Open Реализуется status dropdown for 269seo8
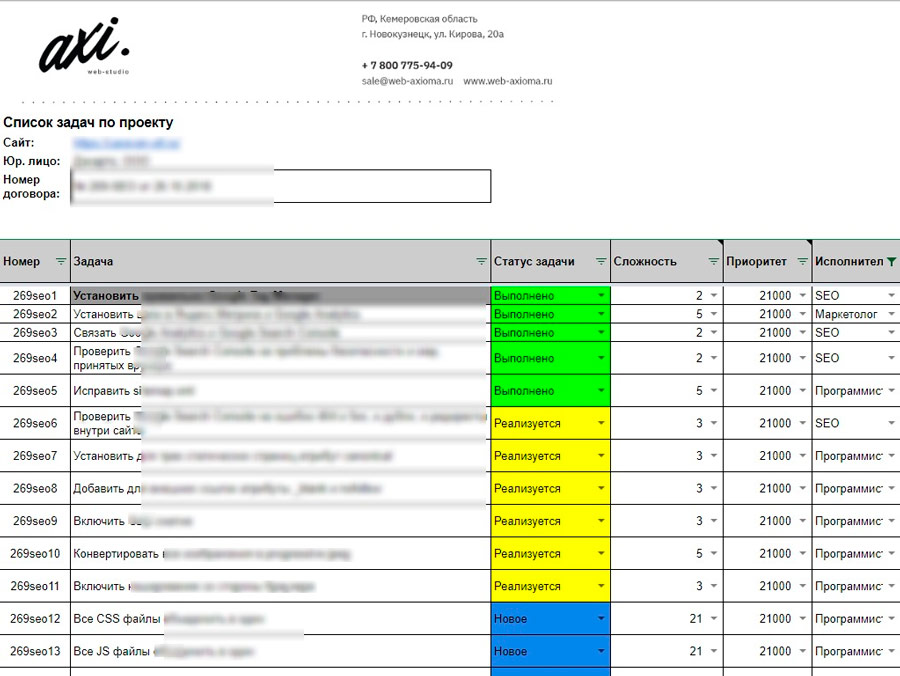This screenshot has height=676, width=900. (601, 489)
